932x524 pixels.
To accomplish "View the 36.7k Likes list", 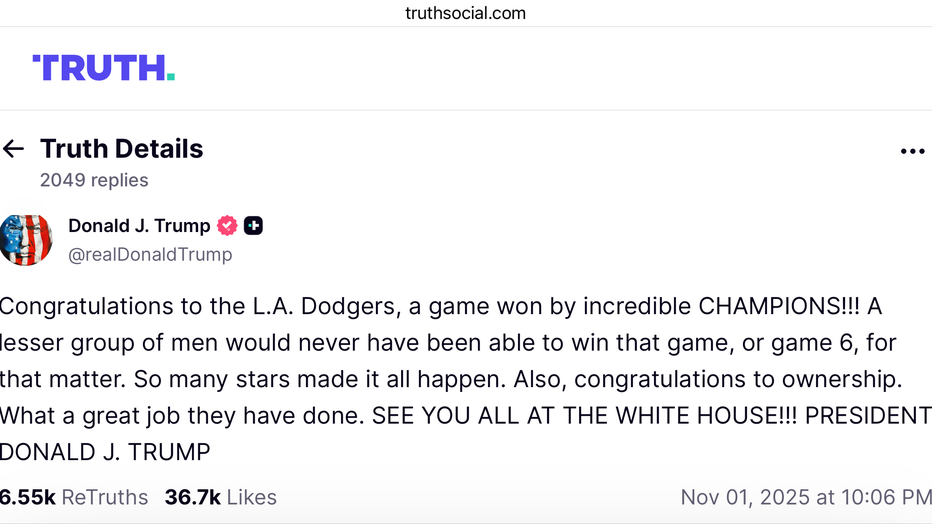I will pos(220,497).
